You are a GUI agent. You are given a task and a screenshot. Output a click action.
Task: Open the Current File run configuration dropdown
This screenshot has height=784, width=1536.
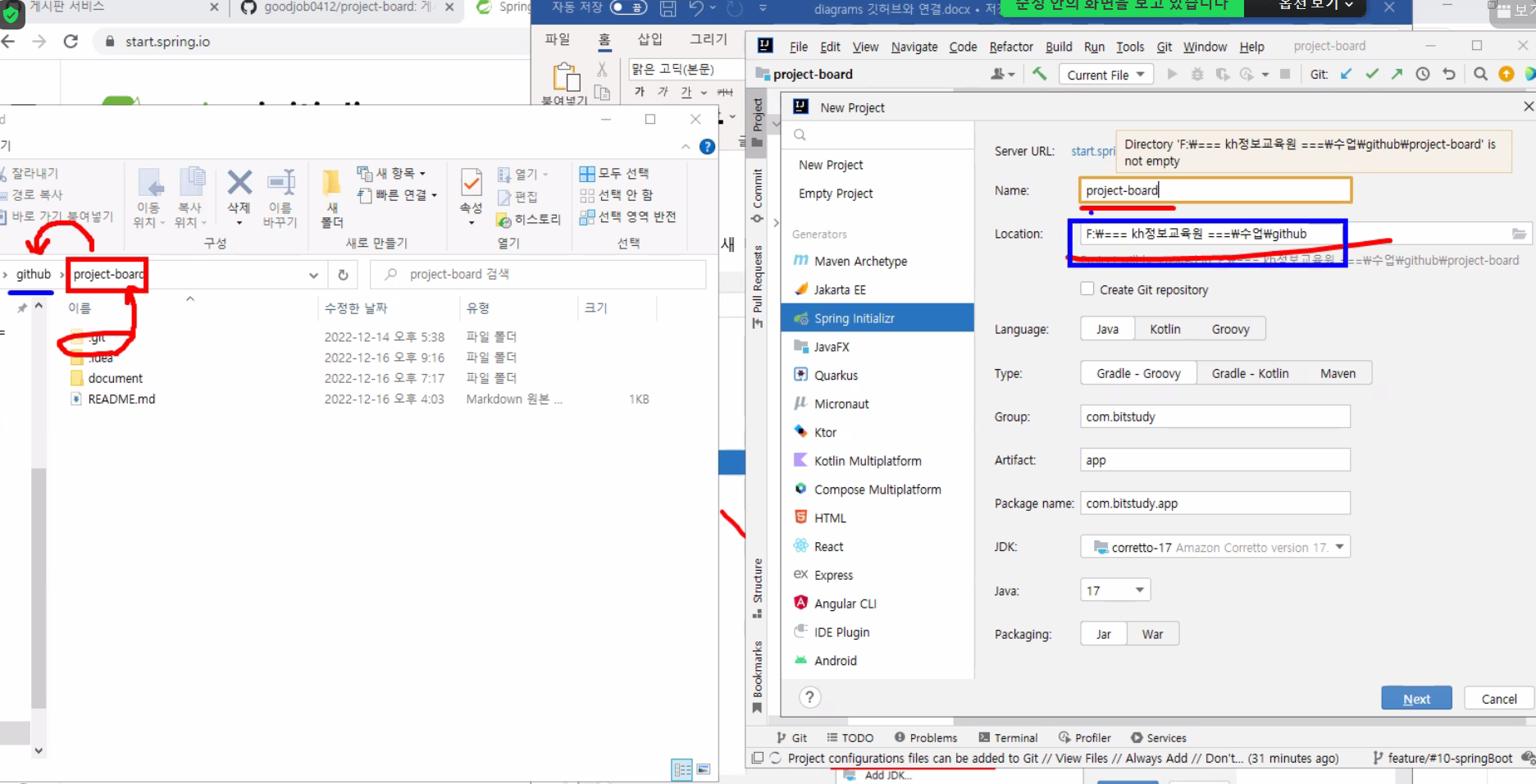tap(1105, 74)
